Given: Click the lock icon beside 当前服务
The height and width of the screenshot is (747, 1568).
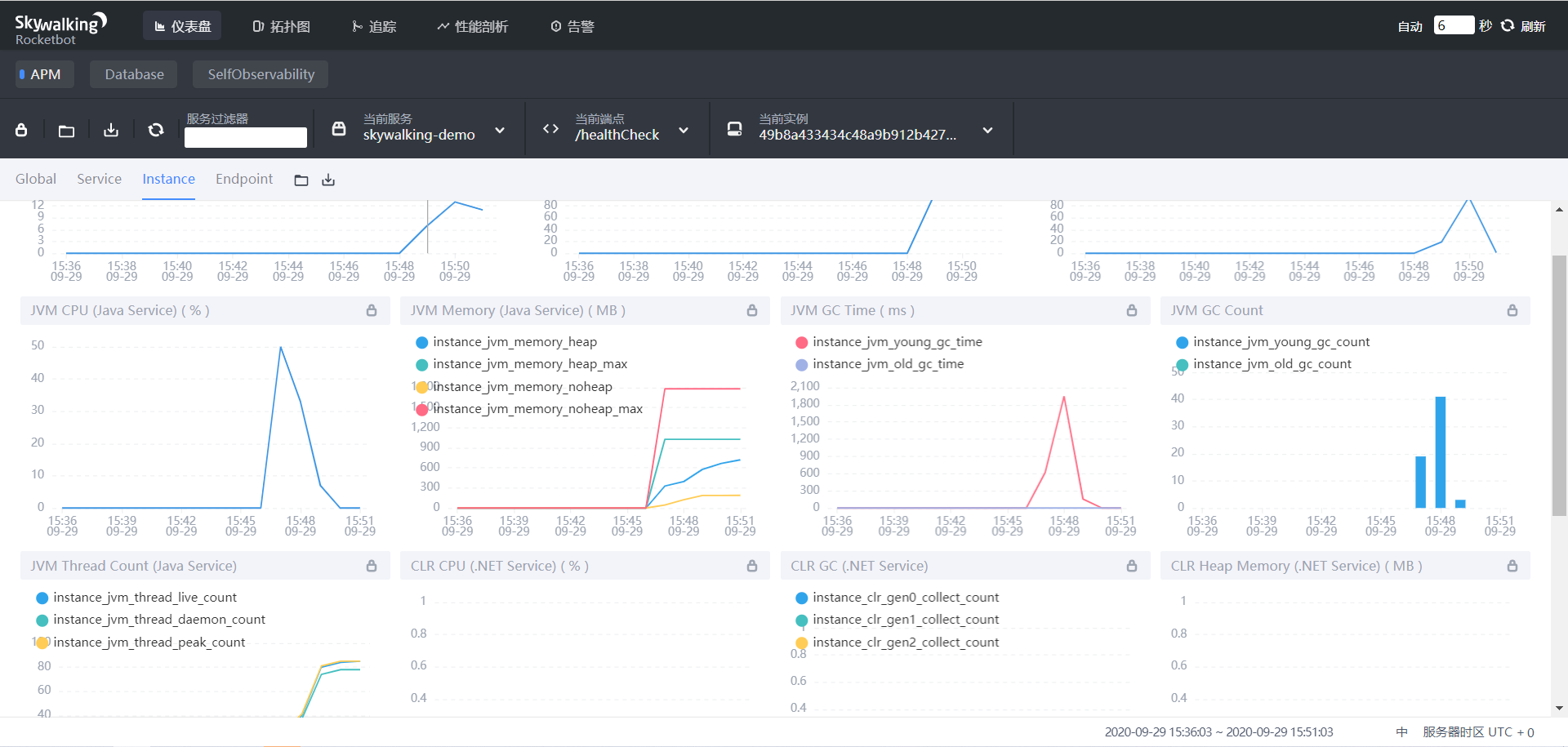Looking at the screenshot, I should click(339, 129).
